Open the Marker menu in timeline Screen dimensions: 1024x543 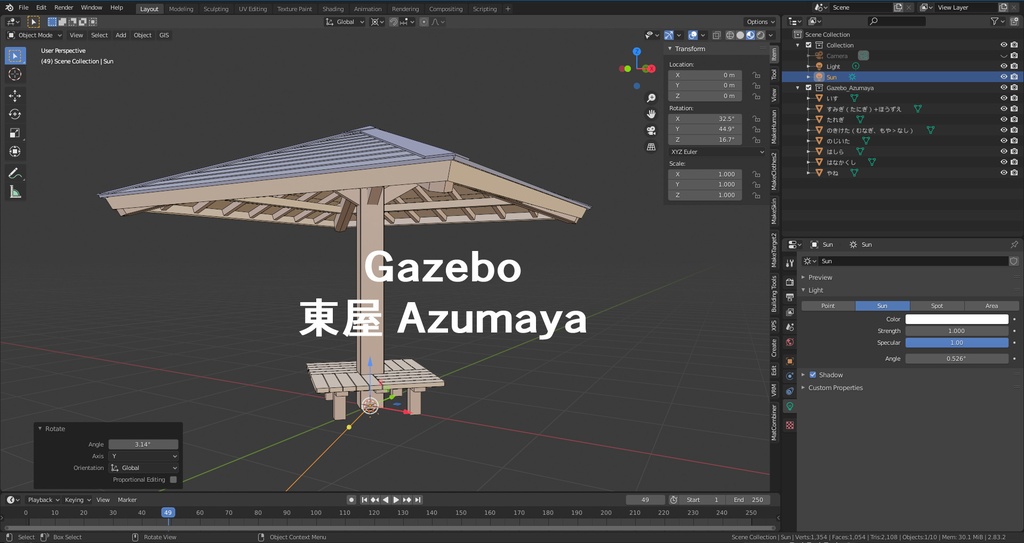pyautogui.click(x=127, y=500)
